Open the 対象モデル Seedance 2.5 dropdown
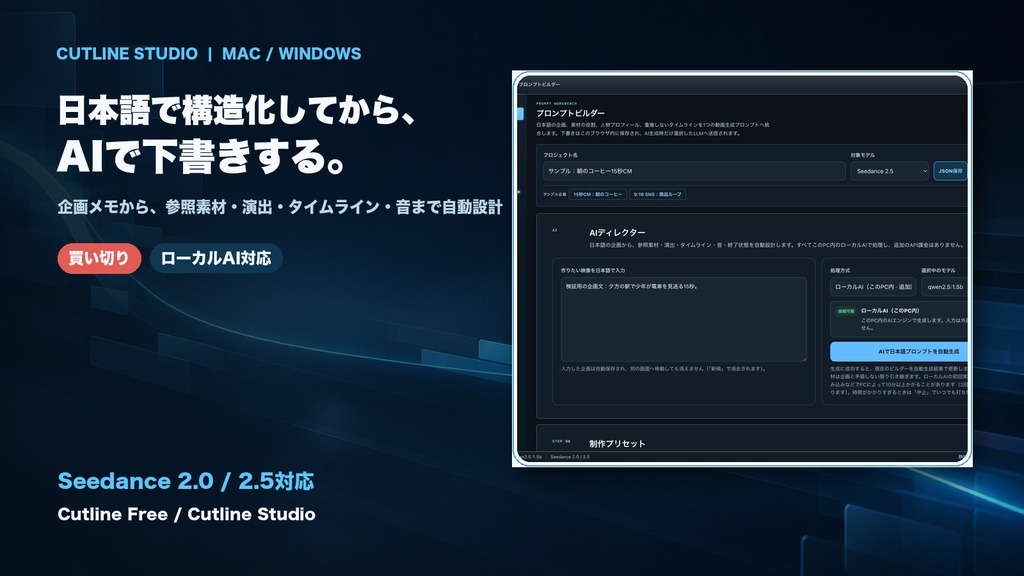Screen dimensions: 1024x576 point(889,171)
